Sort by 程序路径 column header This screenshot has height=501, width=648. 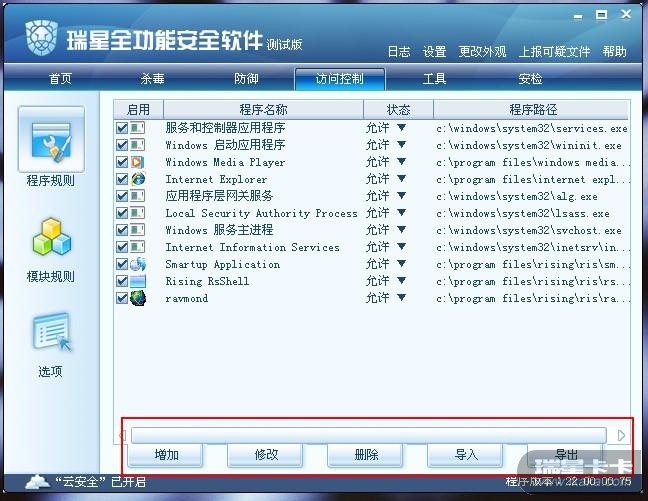point(532,110)
